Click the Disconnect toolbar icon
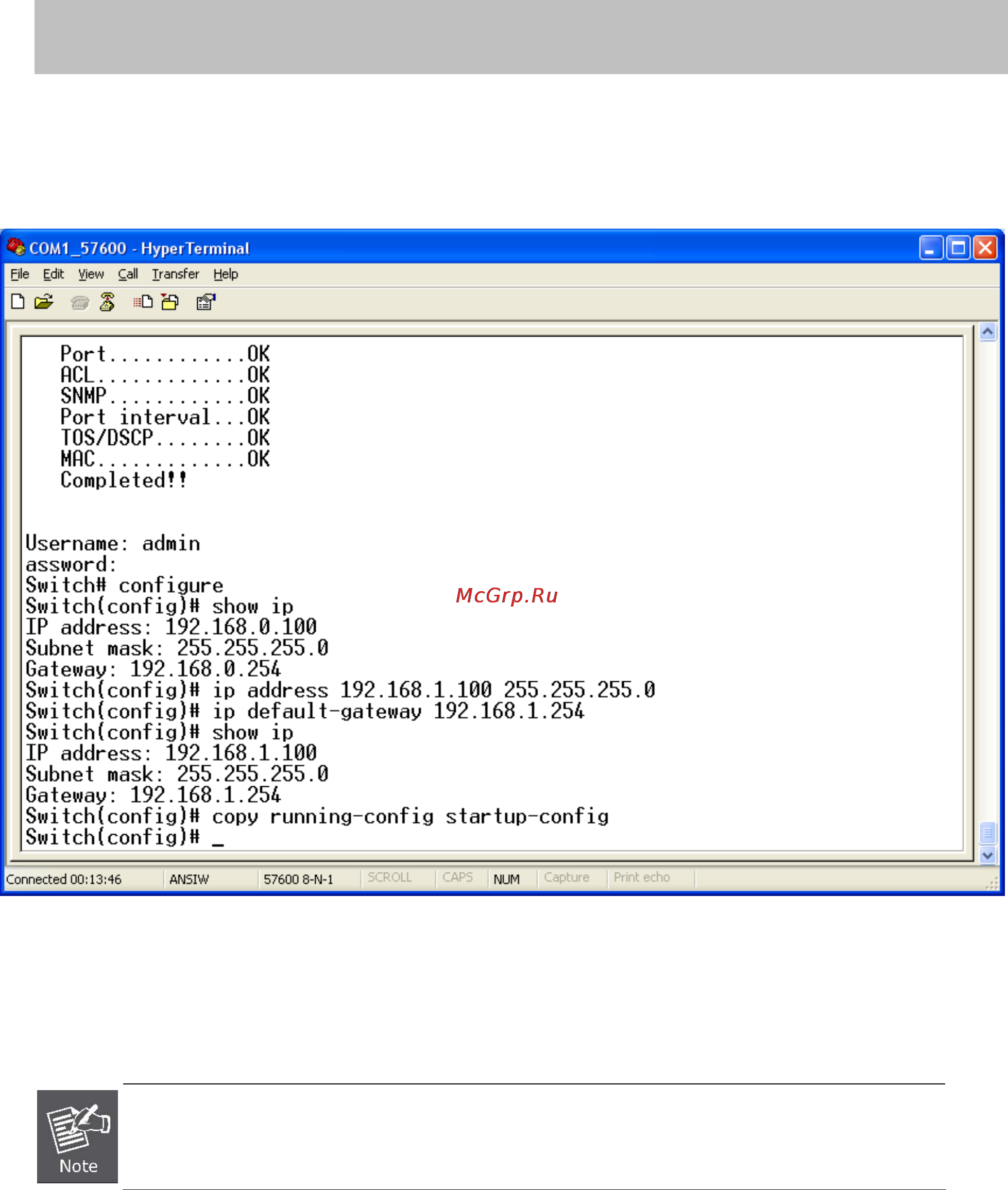 (x=107, y=301)
